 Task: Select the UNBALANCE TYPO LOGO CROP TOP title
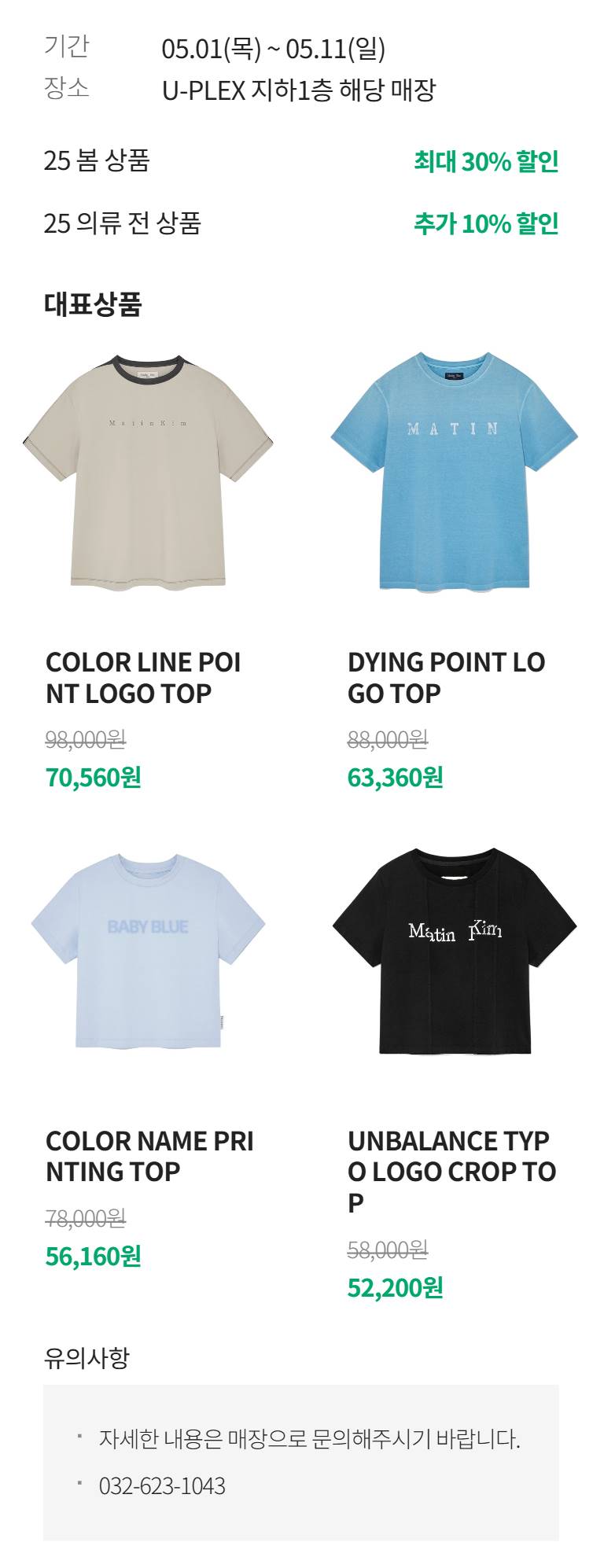click(x=451, y=1172)
